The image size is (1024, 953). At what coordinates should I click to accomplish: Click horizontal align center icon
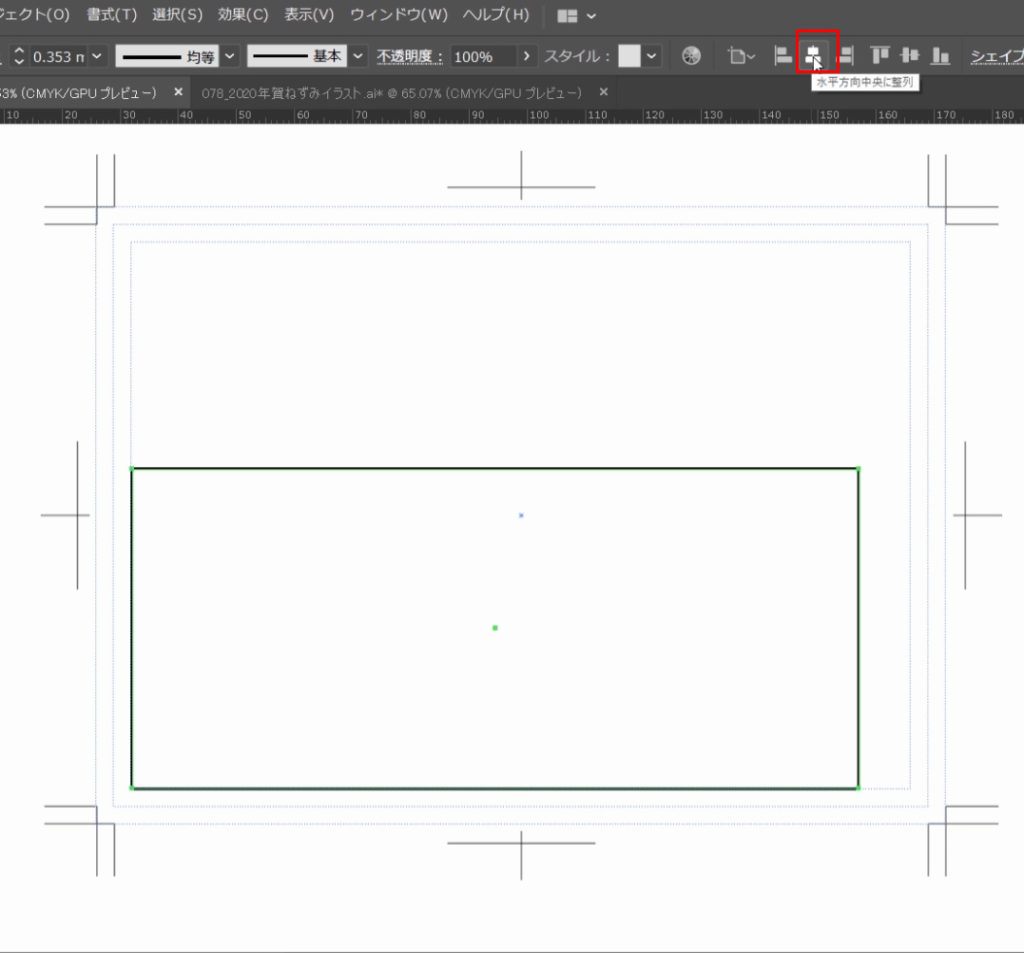click(813, 56)
